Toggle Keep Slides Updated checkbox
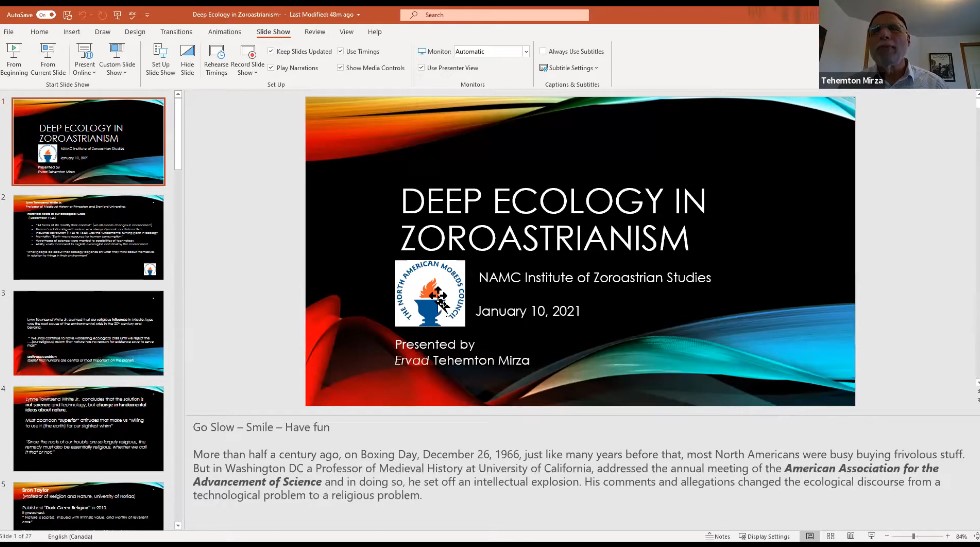Image resolution: width=980 pixels, height=547 pixels. (271, 51)
